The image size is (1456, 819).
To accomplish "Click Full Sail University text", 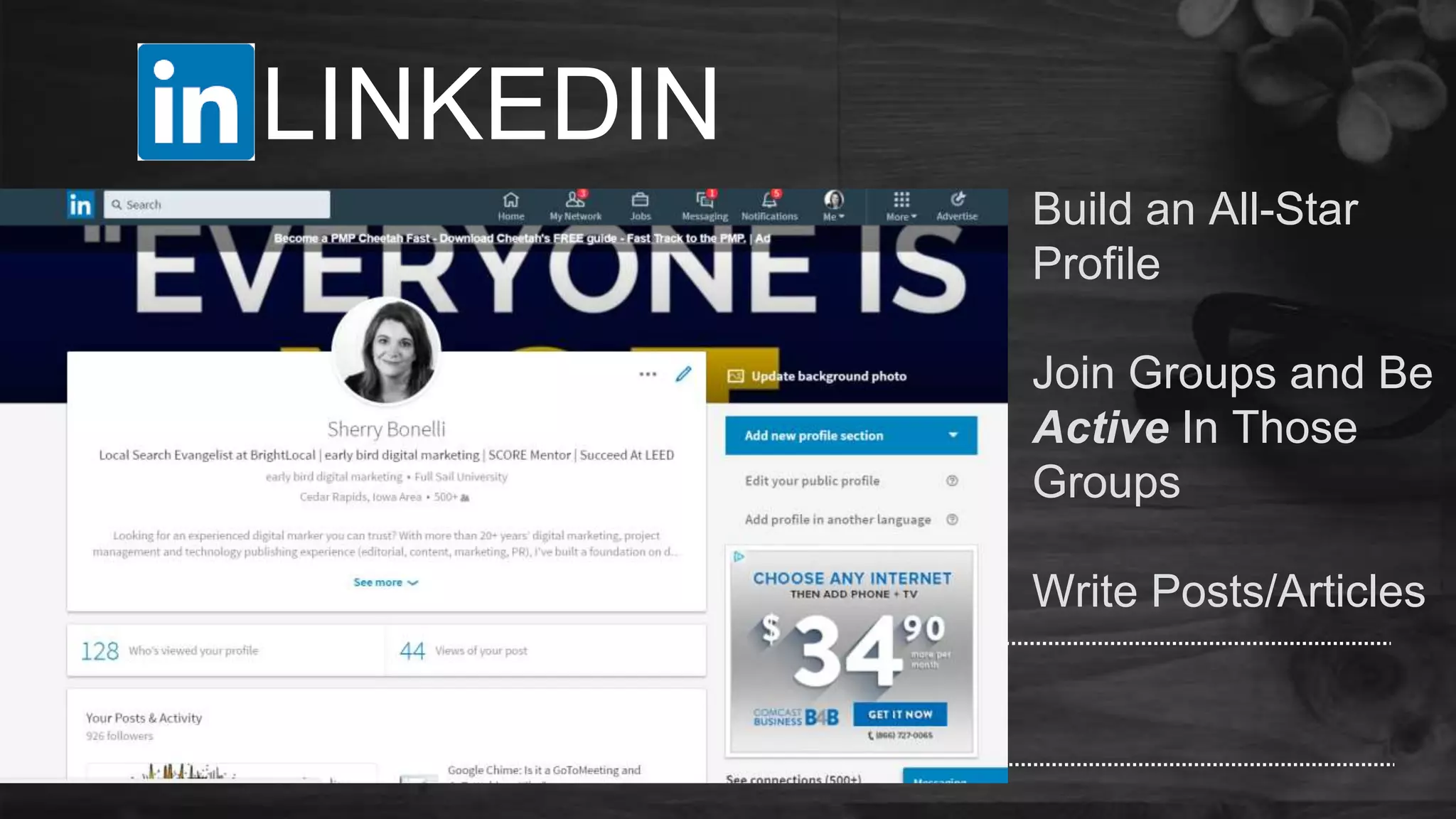I will [461, 477].
